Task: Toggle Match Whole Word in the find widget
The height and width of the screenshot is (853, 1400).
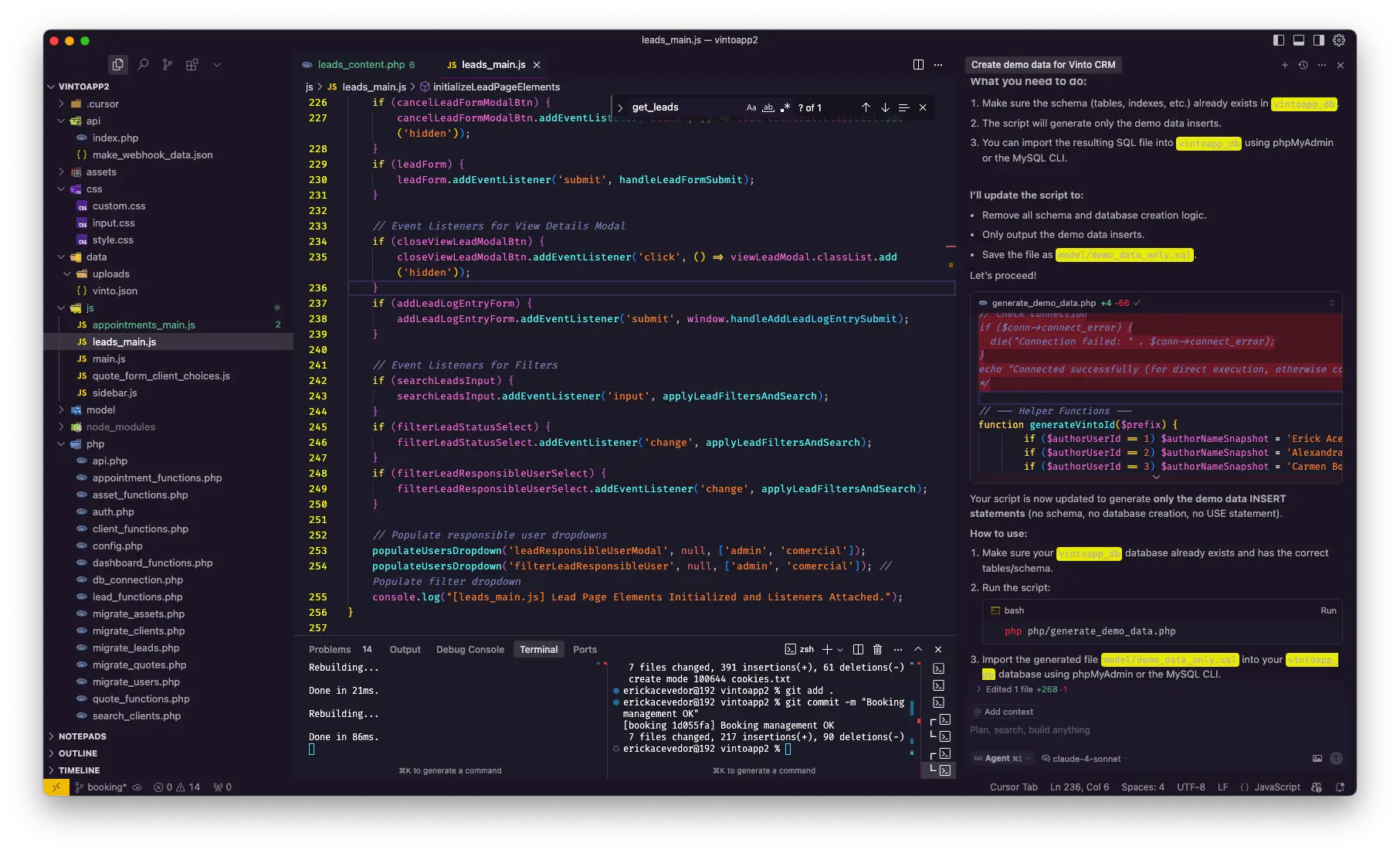Action: point(768,107)
